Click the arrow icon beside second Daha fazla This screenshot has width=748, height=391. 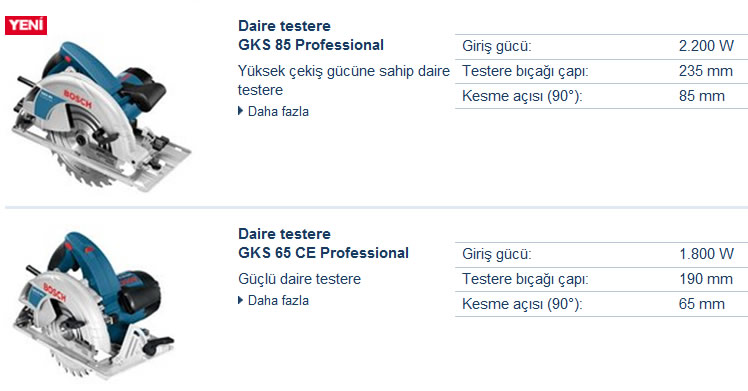click(240, 300)
